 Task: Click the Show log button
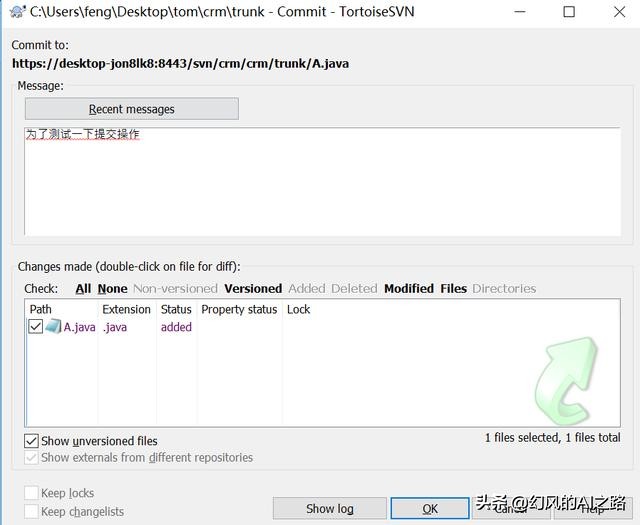coord(330,509)
